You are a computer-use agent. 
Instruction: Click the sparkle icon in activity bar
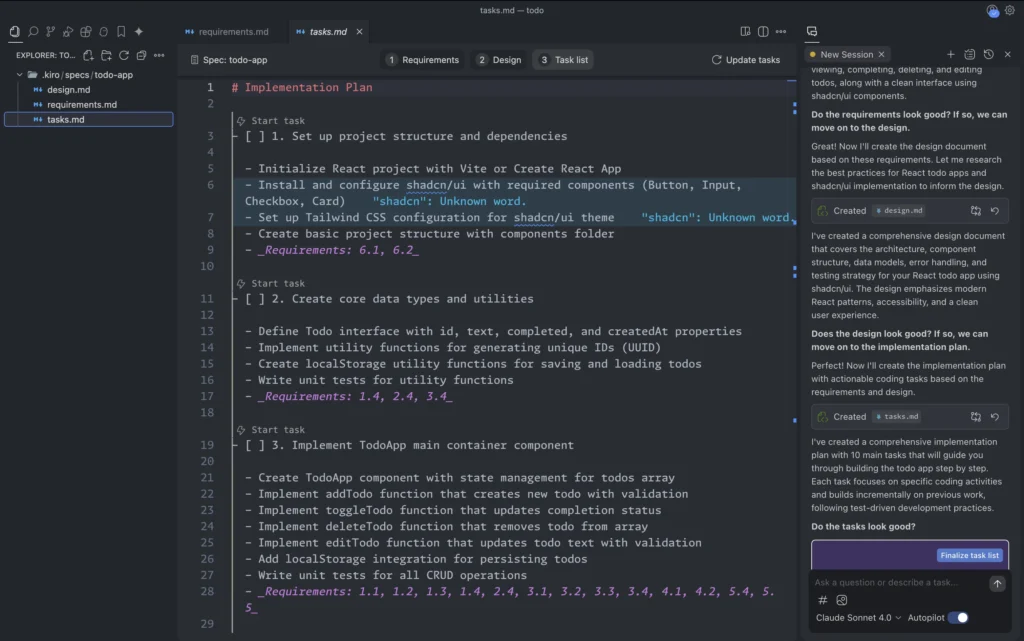138,31
